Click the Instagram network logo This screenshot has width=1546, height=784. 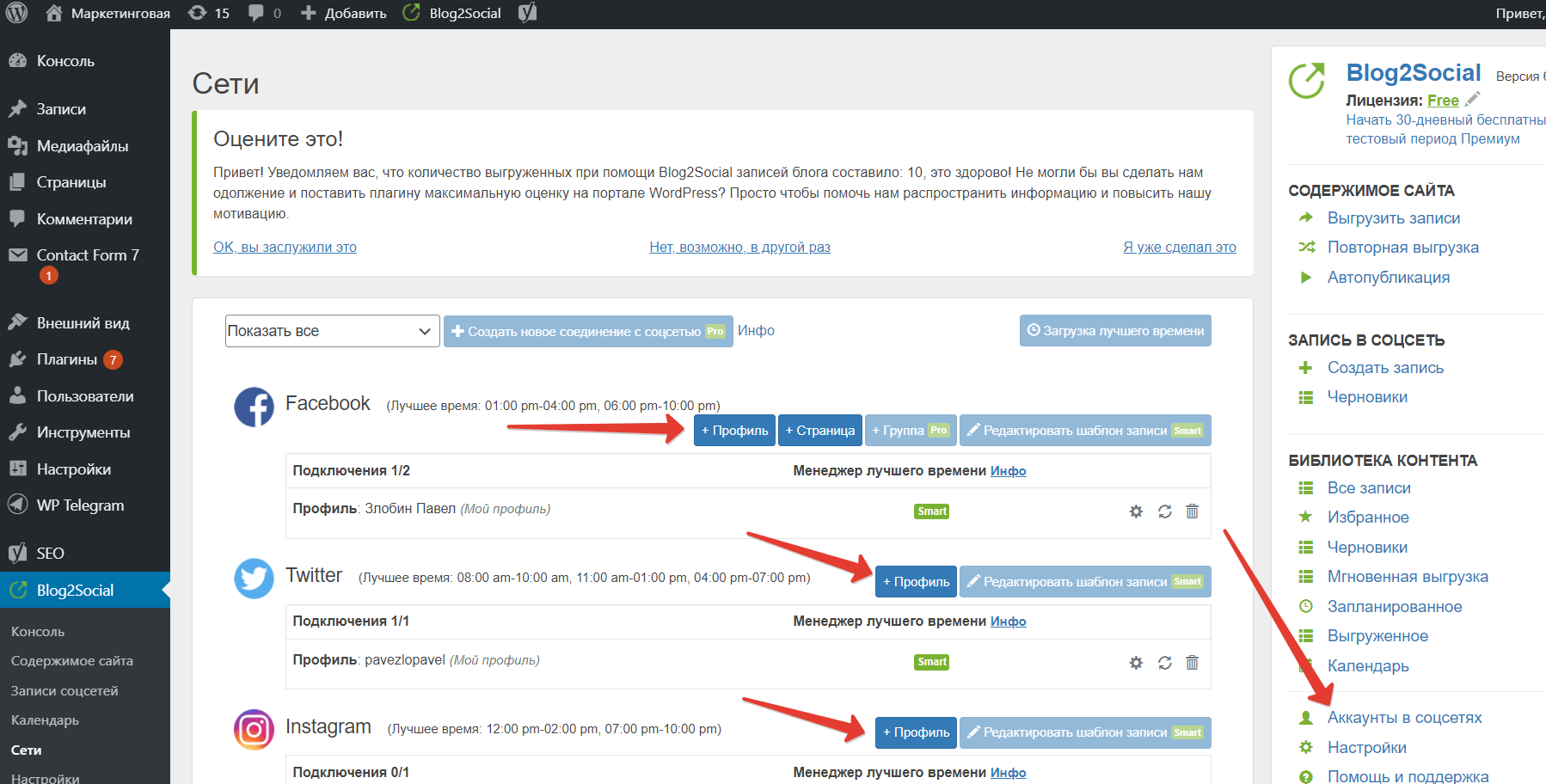255,730
